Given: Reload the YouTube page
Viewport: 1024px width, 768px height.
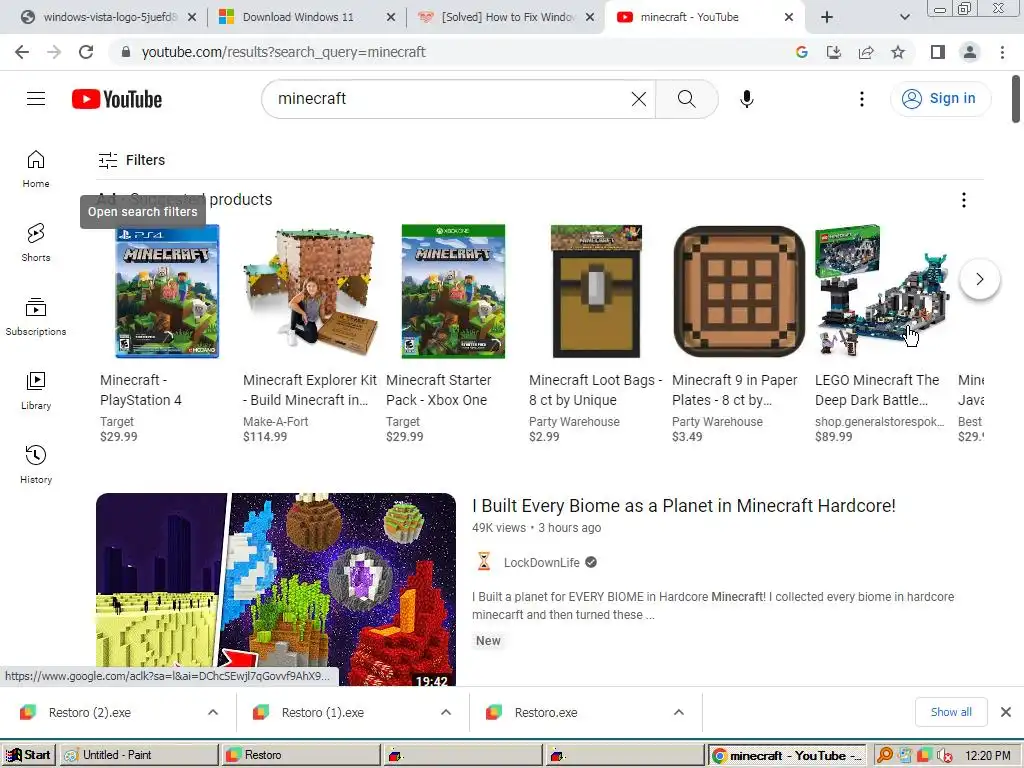Looking at the screenshot, I should 86,52.
